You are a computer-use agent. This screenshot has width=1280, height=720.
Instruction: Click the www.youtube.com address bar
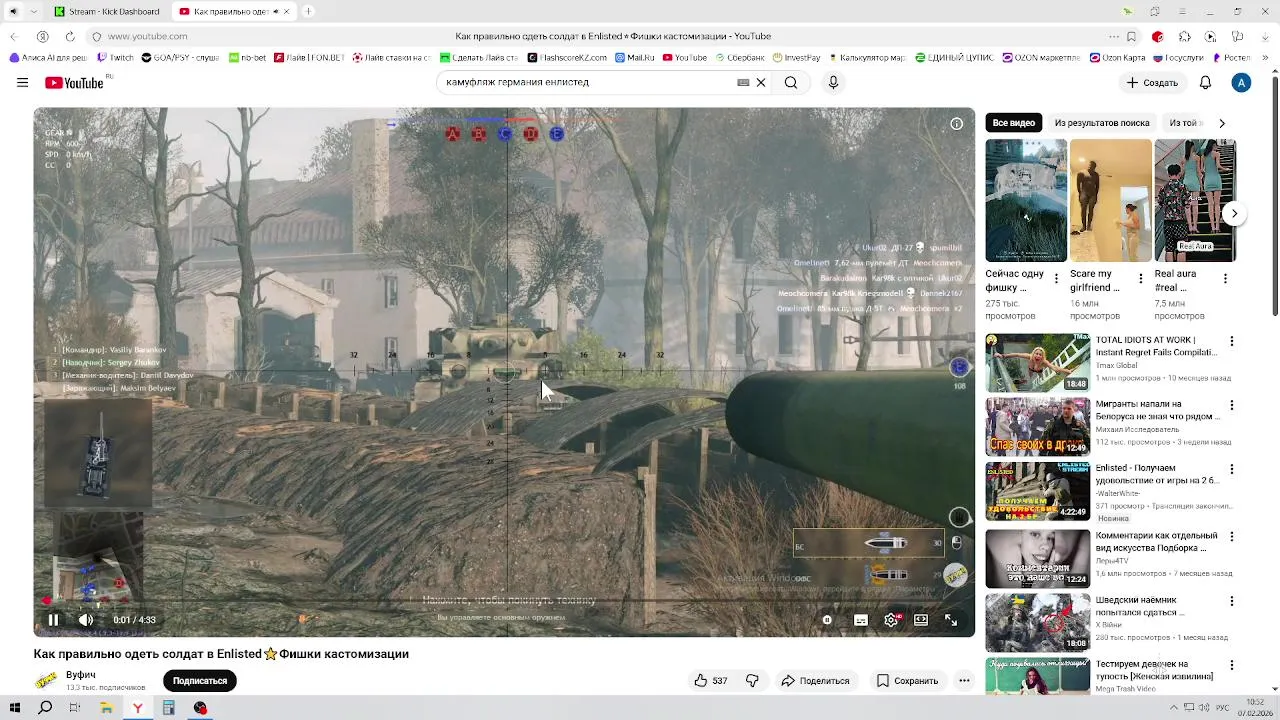pyautogui.click(x=147, y=37)
